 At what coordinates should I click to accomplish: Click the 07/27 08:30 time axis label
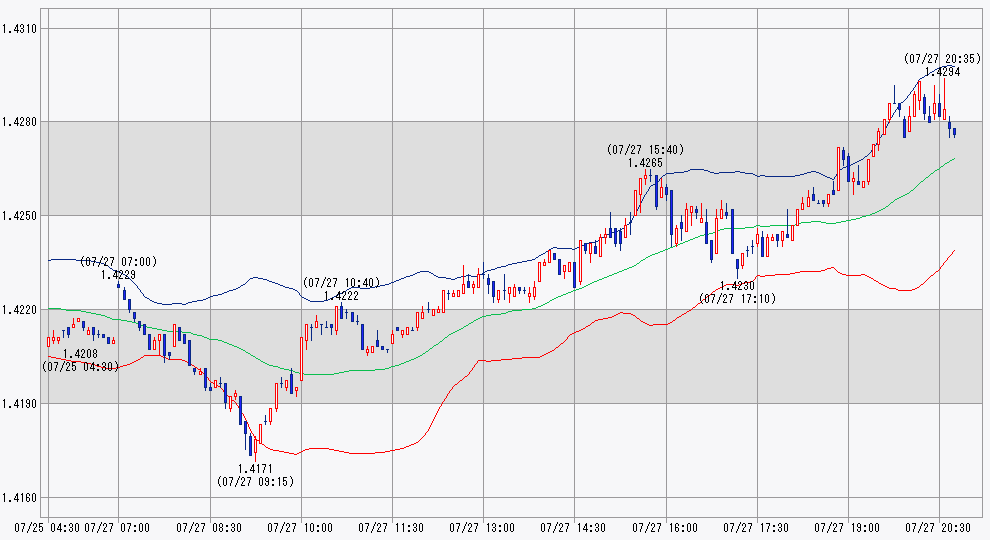coord(209,527)
